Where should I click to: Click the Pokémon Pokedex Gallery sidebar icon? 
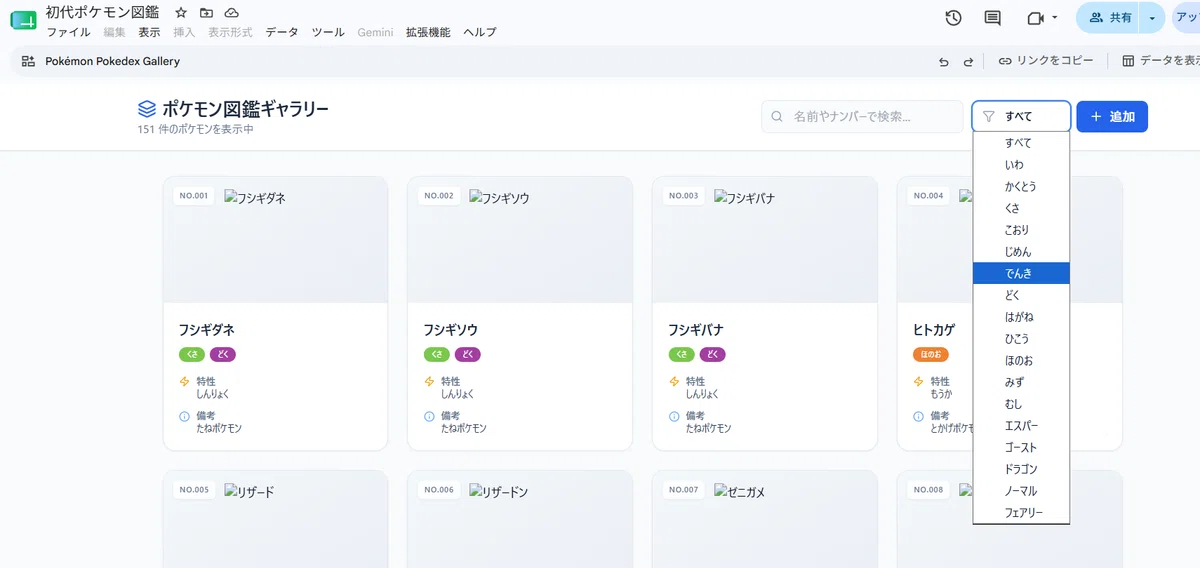[x=28, y=61]
